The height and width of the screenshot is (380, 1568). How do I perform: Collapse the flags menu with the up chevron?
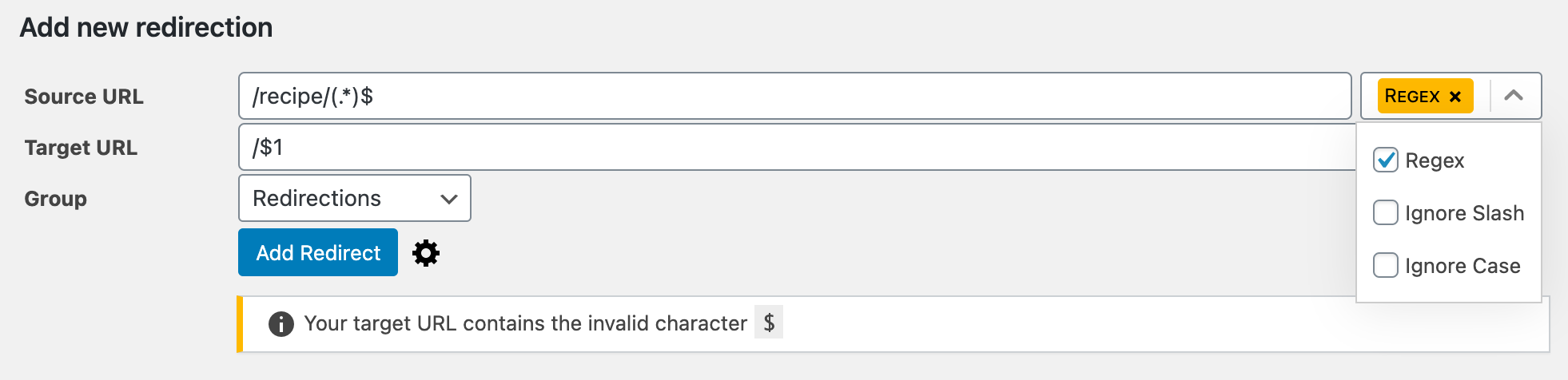(x=1513, y=96)
